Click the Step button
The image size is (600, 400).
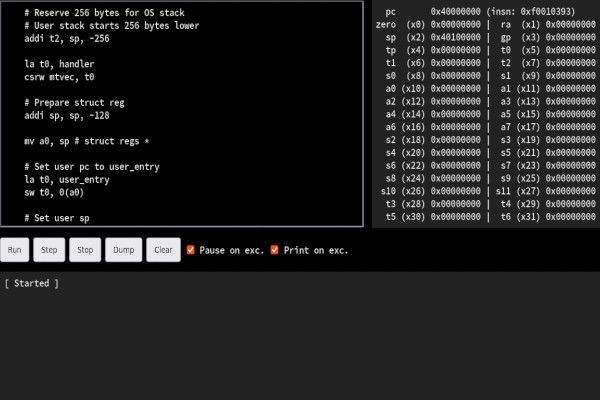coord(50,250)
